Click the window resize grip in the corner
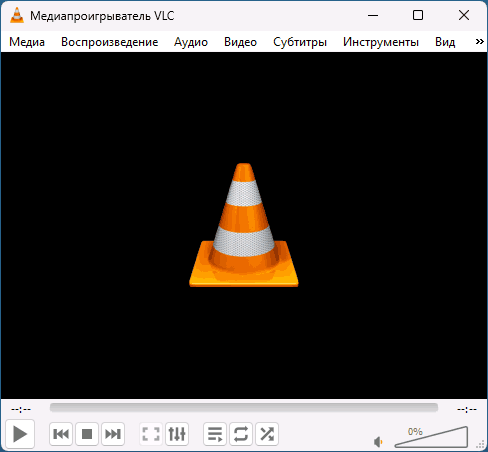Screen dimensions: 488x452 [481, 444]
